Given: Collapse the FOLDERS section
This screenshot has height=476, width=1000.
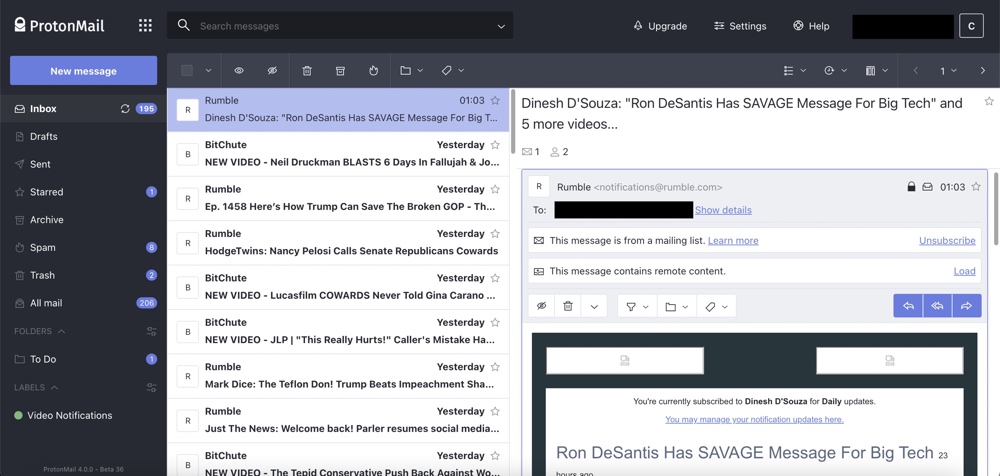Looking at the screenshot, I should [x=40, y=331].
